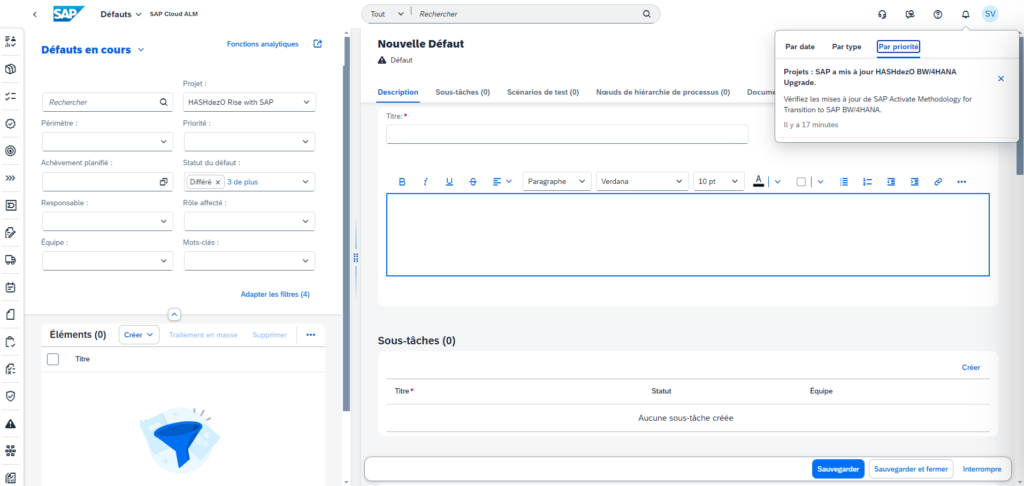1024x486 pixels.
Task: Expand the Statut du défaut dropdown
Action: [305, 182]
